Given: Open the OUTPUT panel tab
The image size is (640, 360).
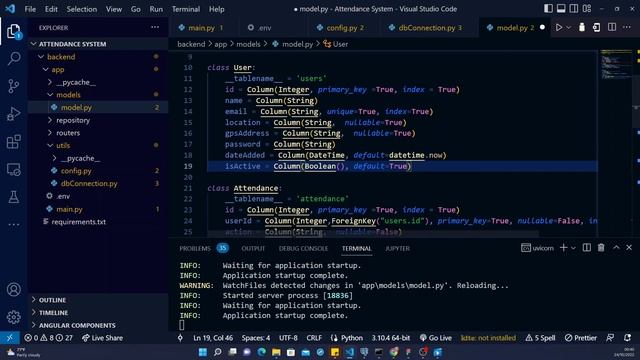Looking at the screenshot, I should click(253, 248).
